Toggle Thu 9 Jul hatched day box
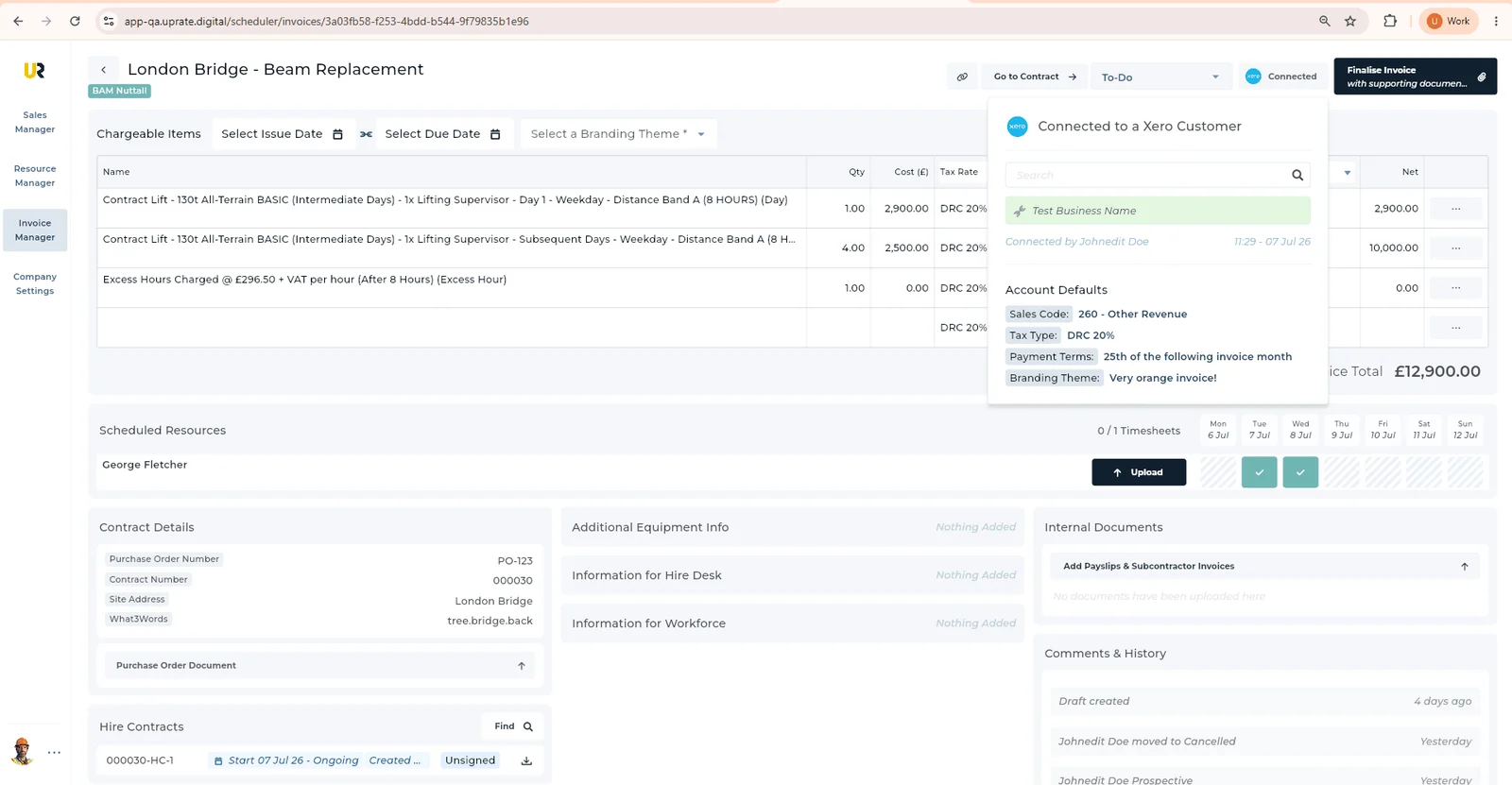The height and width of the screenshot is (785, 1512). point(1342,472)
